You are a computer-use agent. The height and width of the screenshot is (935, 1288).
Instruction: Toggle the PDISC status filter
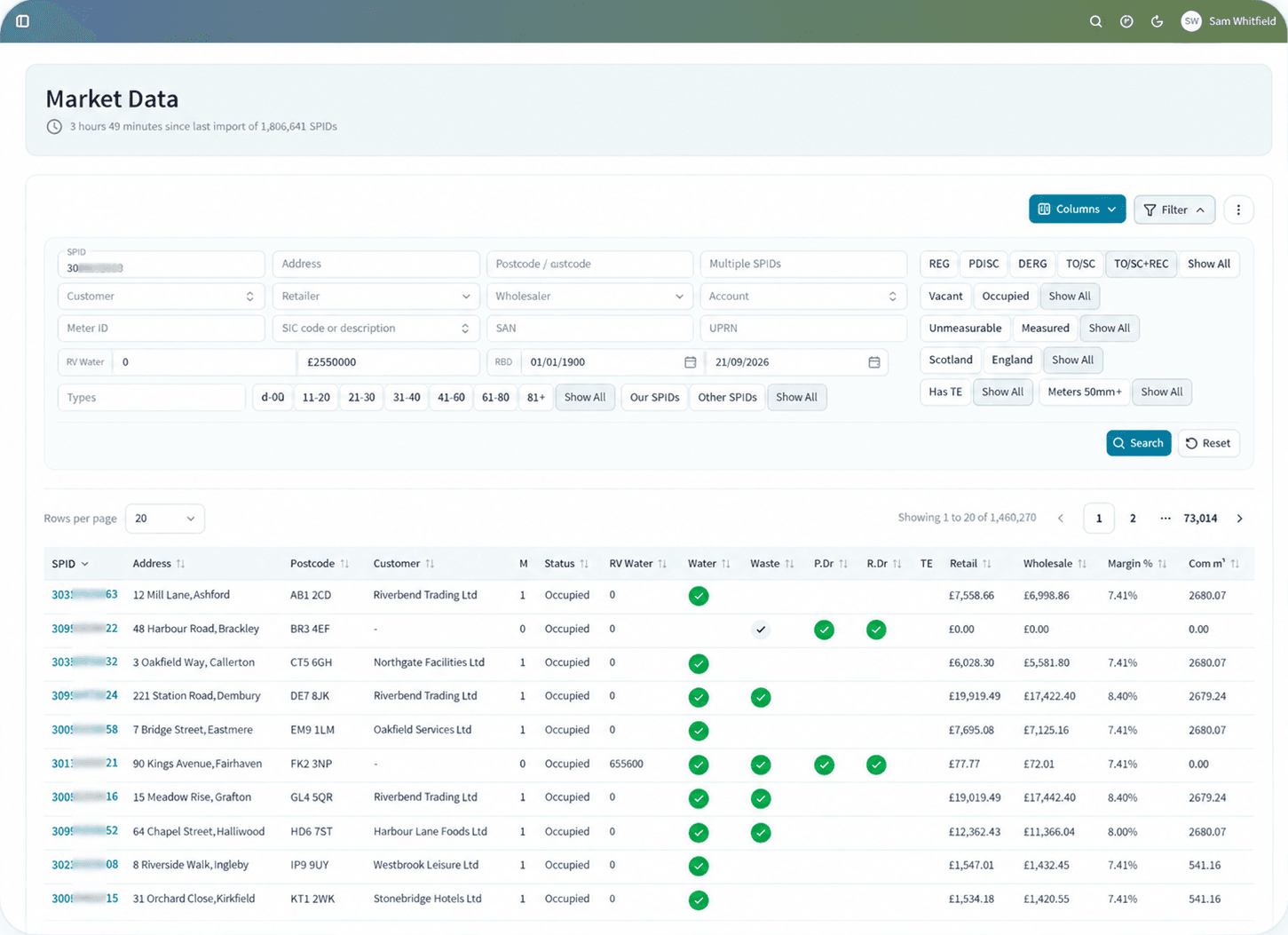pos(984,264)
